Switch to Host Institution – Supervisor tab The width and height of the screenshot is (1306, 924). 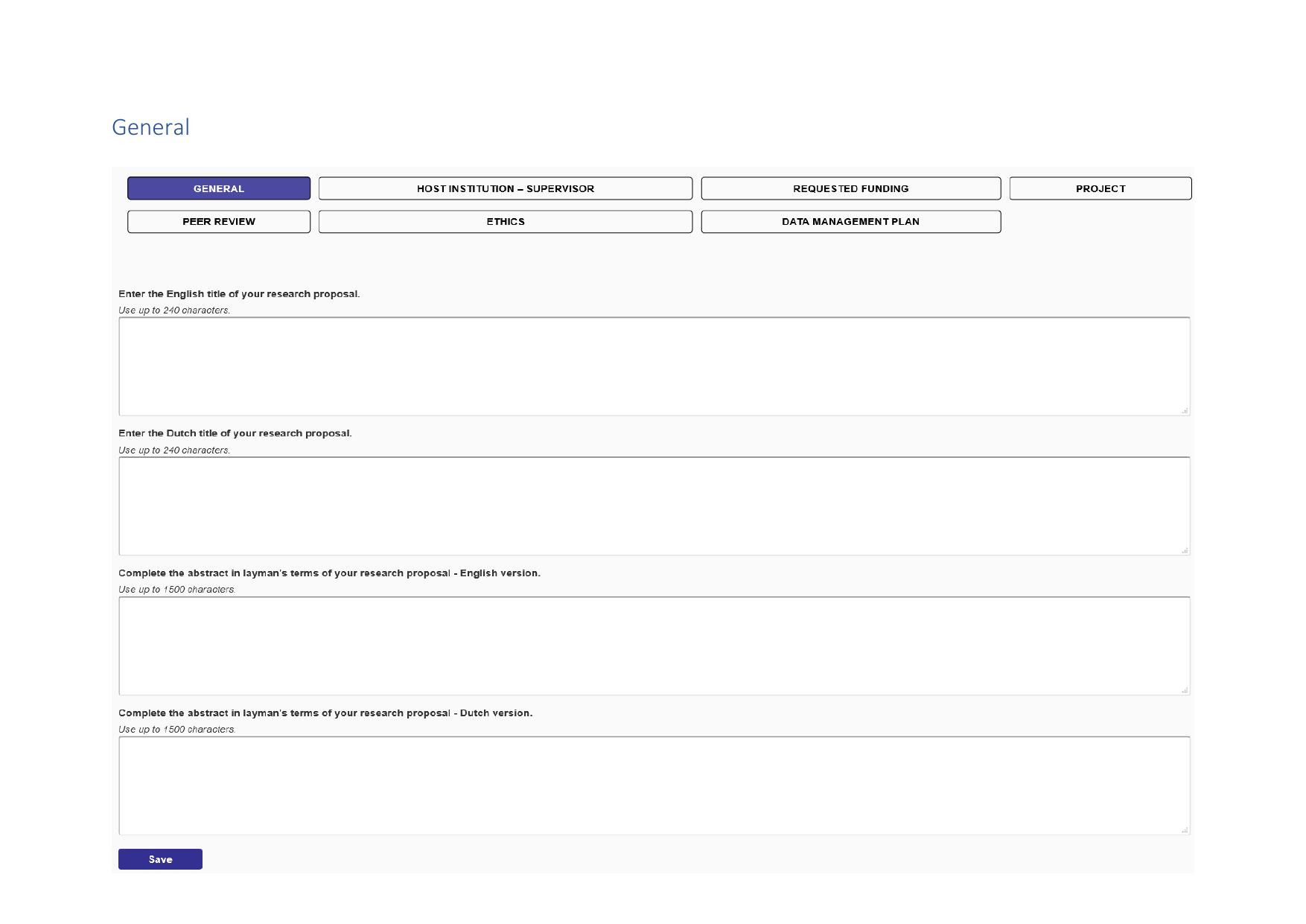point(505,188)
